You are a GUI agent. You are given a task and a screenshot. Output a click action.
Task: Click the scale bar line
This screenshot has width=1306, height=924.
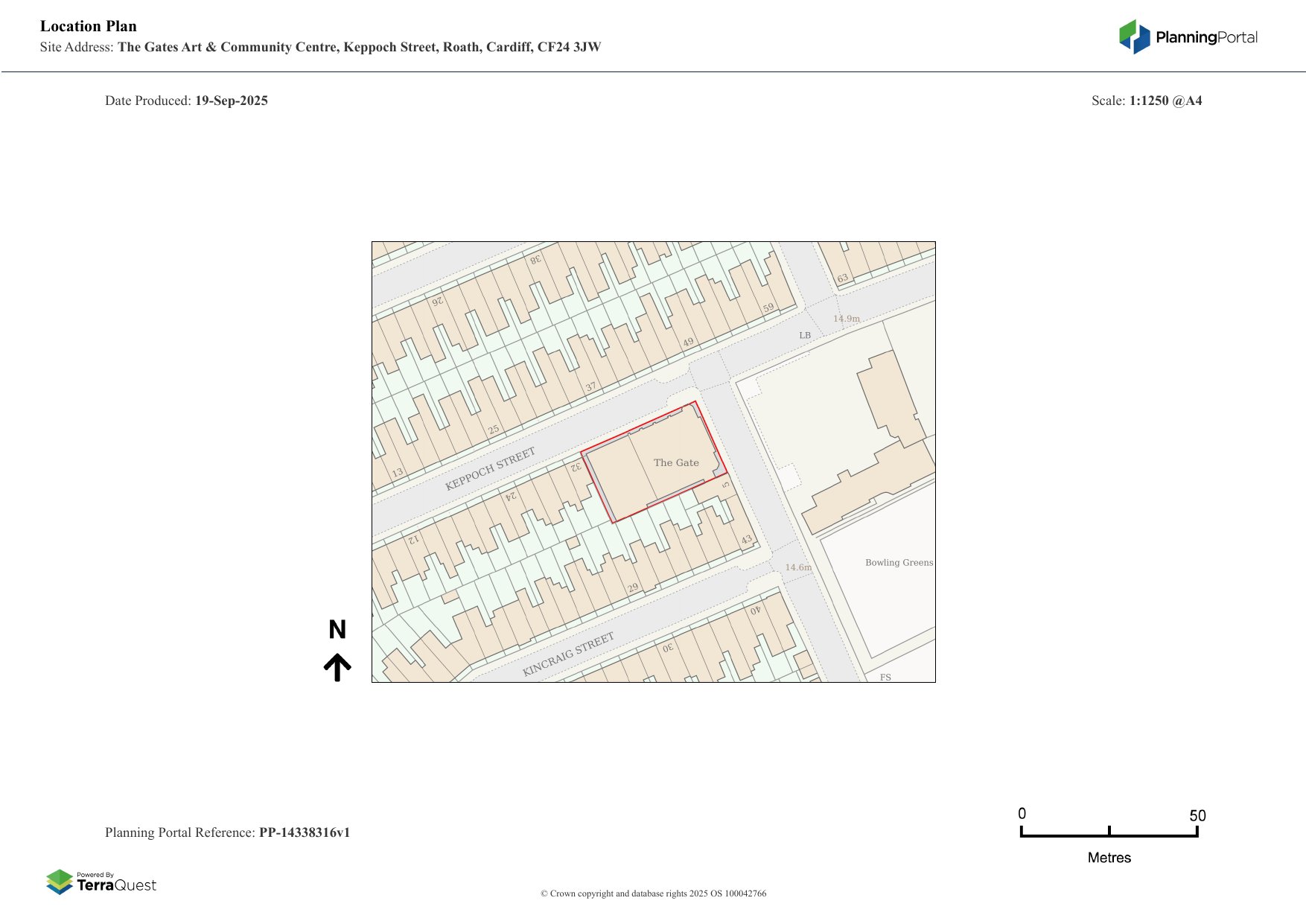click(1109, 835)
